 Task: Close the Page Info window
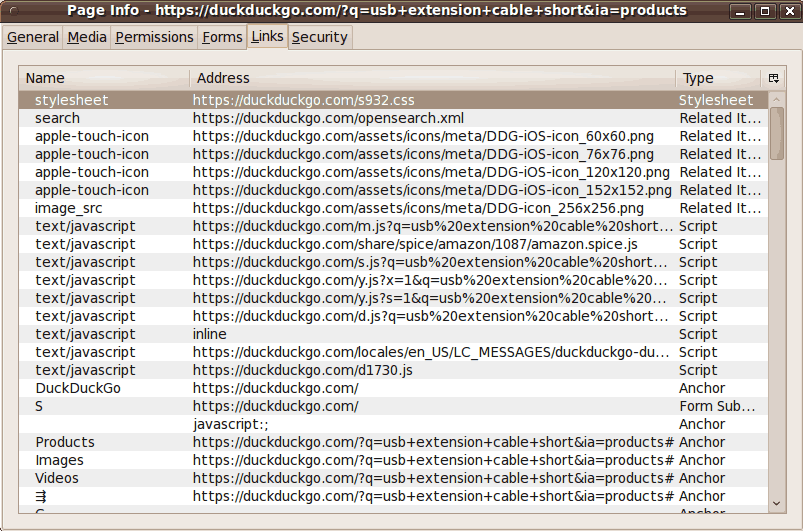(x=790, y=11)
